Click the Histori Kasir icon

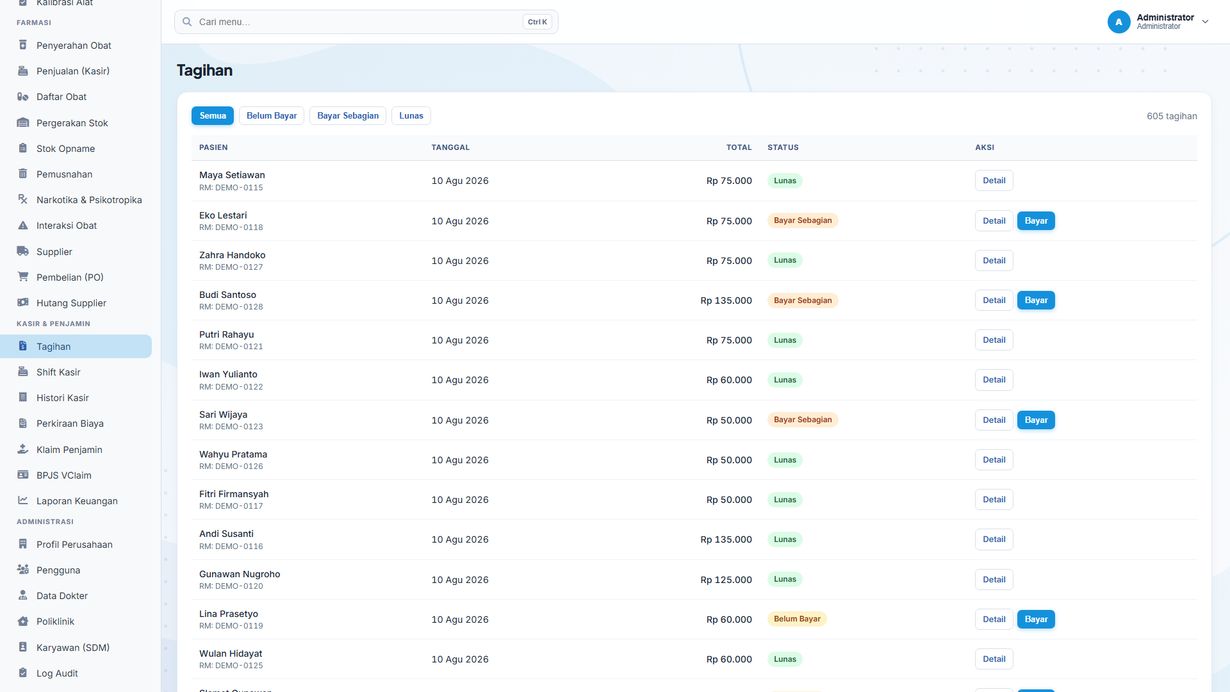(23, 398)
